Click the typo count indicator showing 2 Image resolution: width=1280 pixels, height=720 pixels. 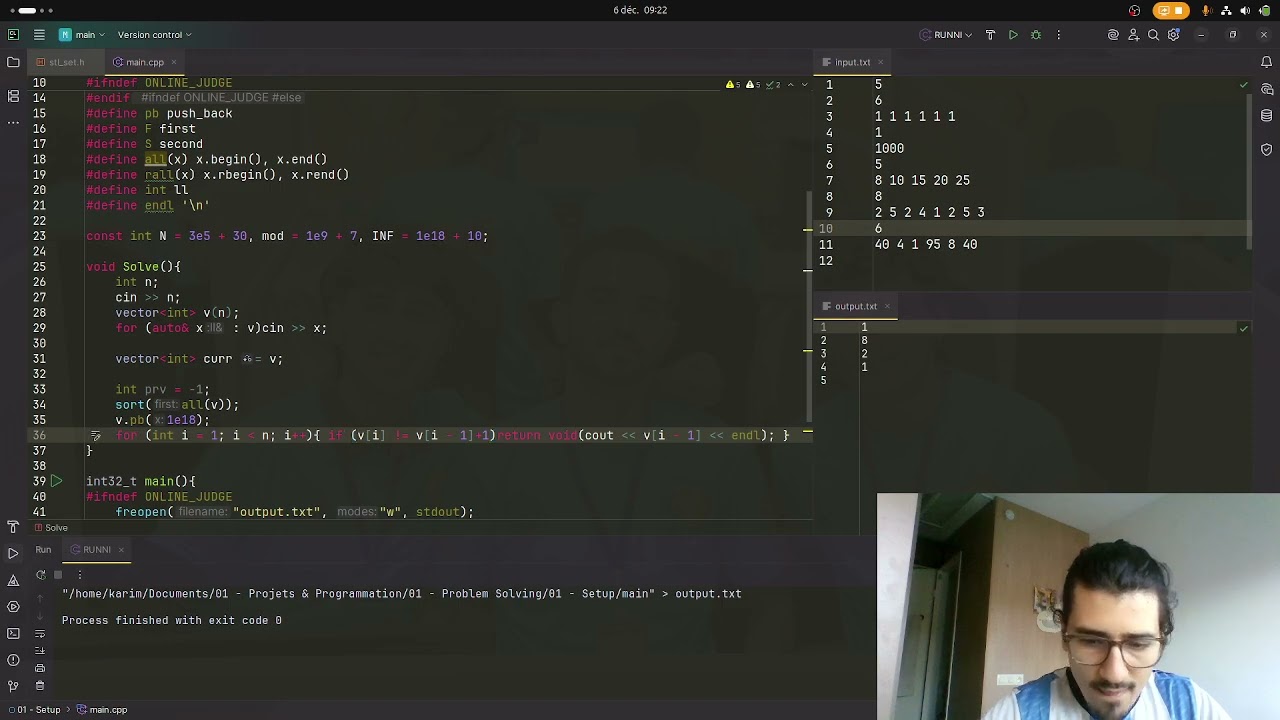click(772, 85)
